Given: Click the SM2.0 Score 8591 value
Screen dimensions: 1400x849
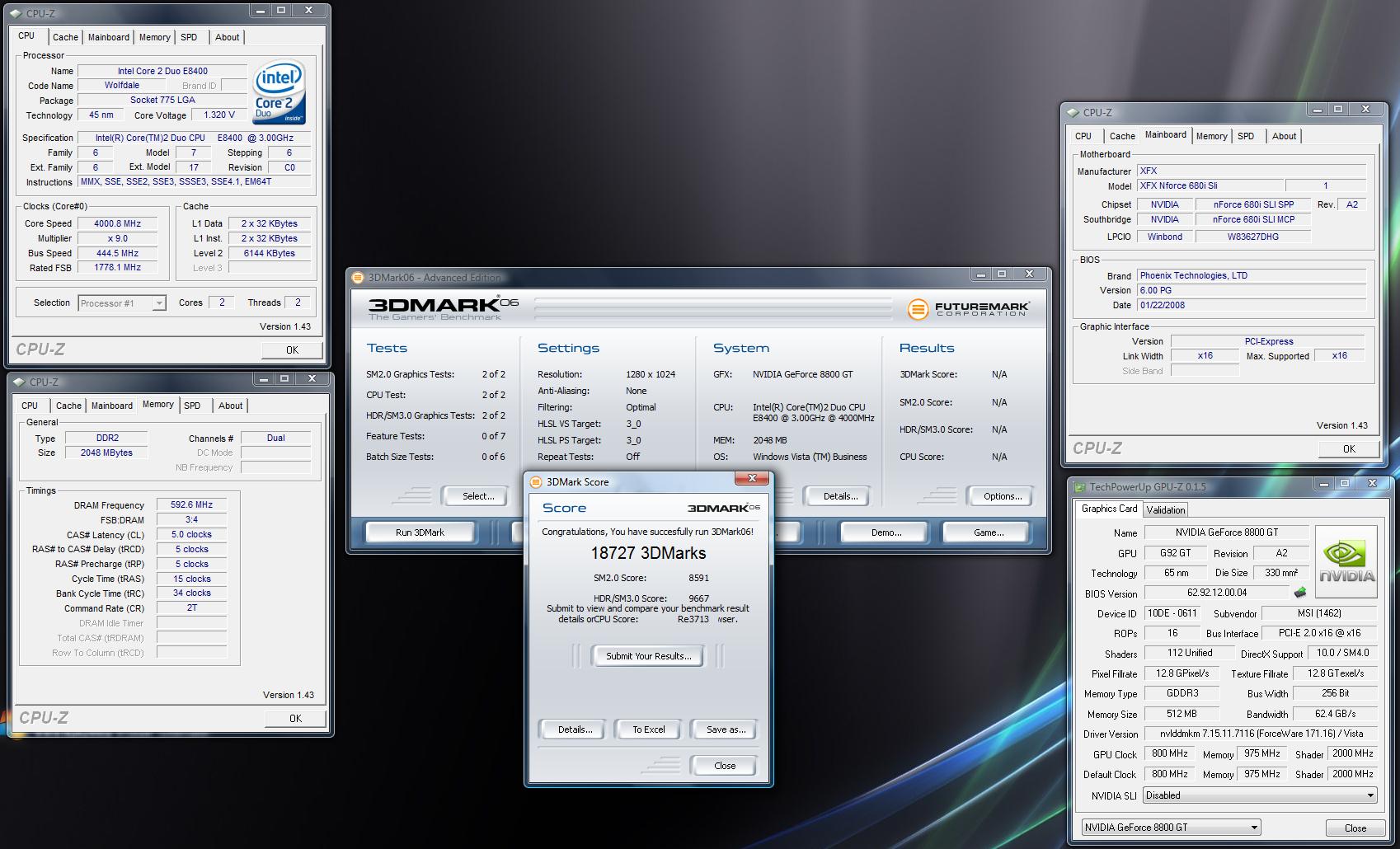Looking at the screenshot, I should coord(698,578).
